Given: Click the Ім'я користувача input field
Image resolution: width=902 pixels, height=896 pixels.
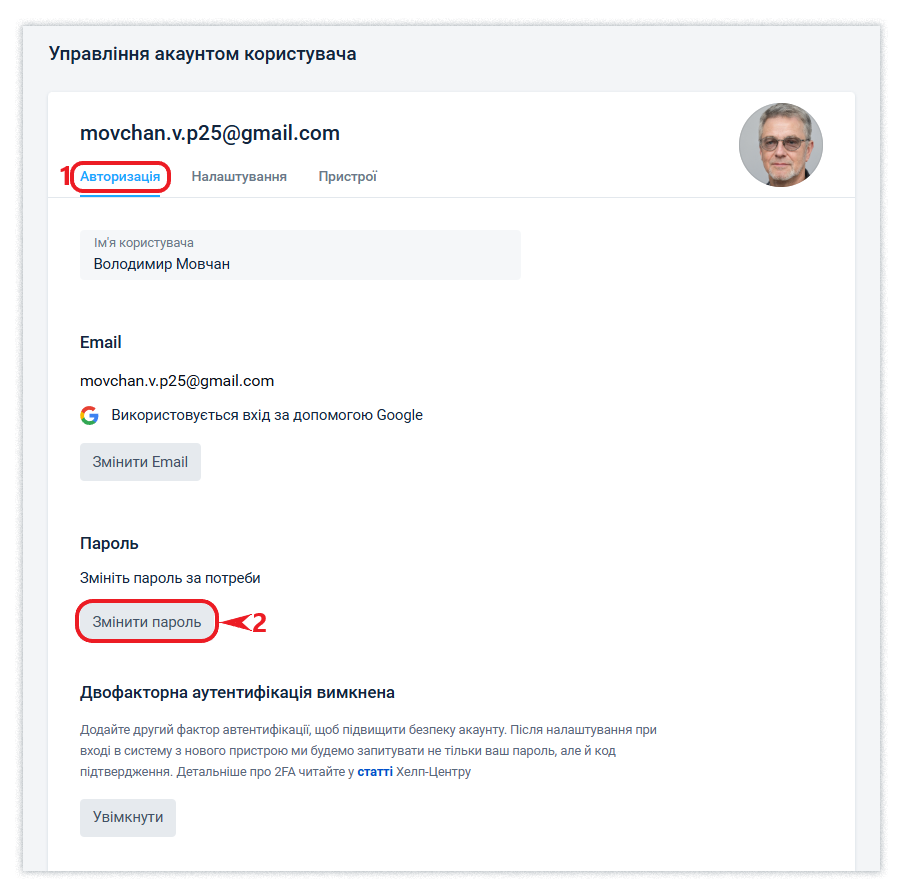Looking at the screenshot, I should coord(300,264).
